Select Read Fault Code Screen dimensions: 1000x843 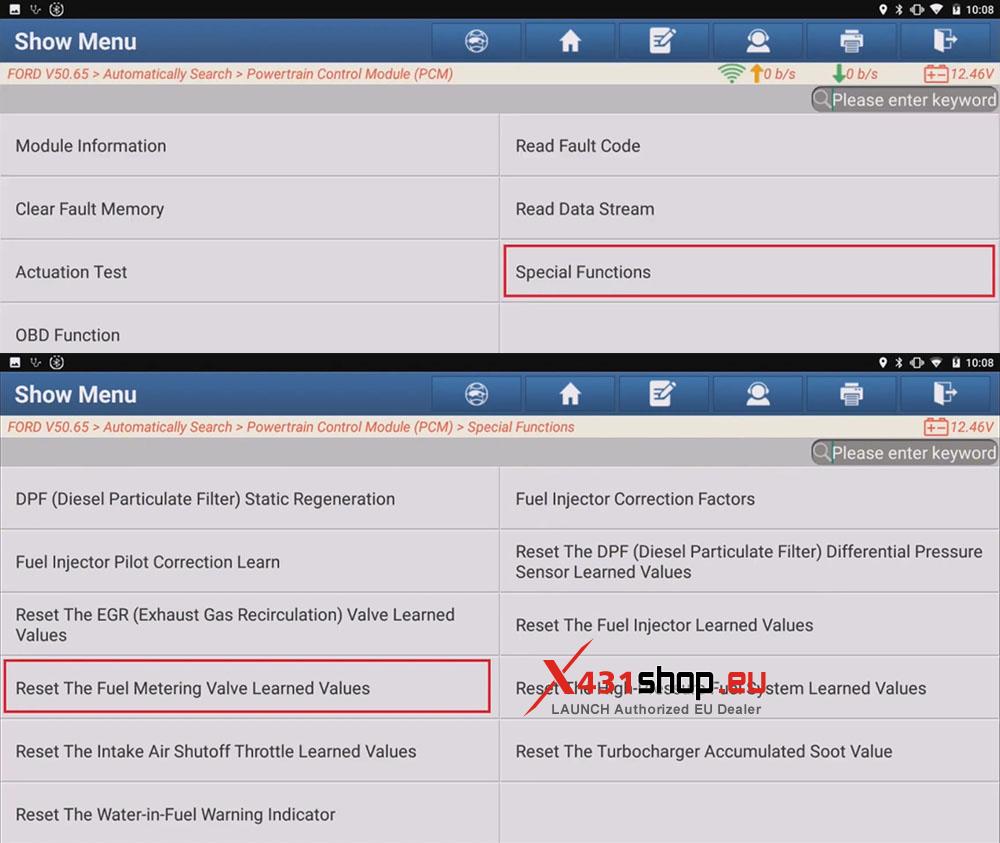coord(749,145)
